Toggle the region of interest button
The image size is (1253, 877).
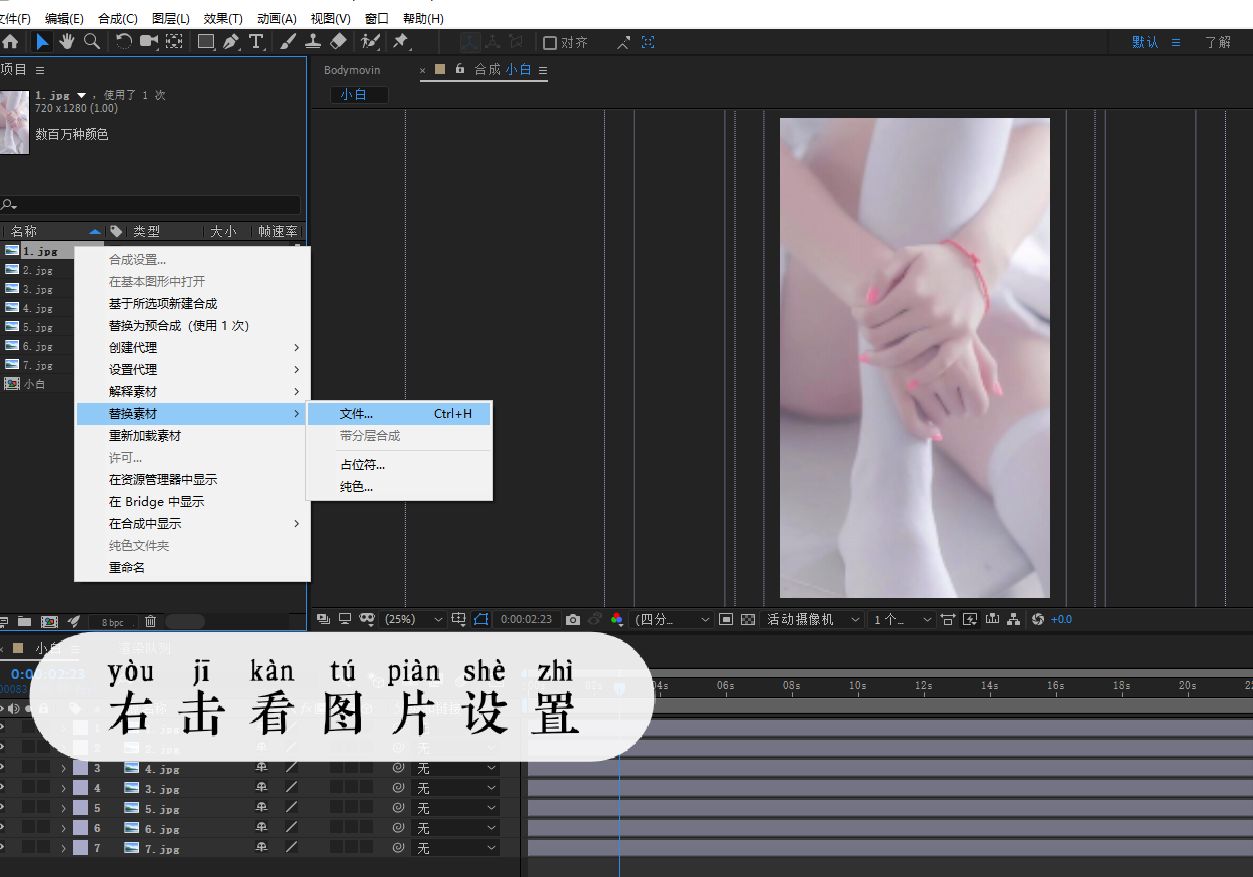[726, 620]
